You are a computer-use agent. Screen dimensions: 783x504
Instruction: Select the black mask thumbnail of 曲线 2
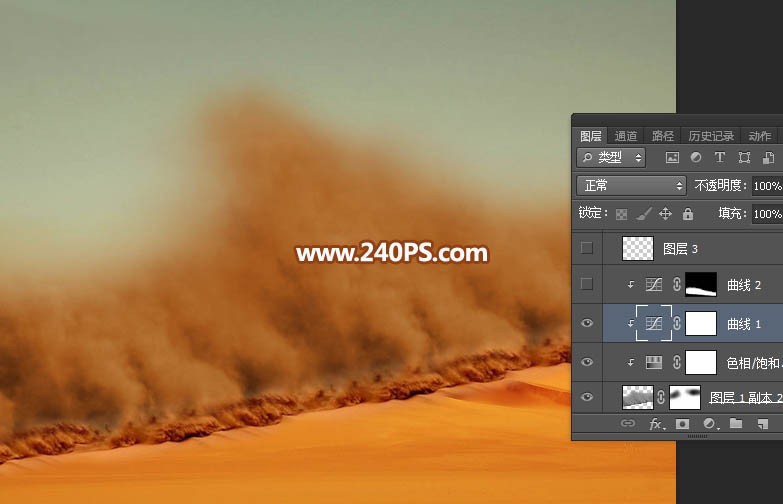pyautogui.click(x=701, y=285)
